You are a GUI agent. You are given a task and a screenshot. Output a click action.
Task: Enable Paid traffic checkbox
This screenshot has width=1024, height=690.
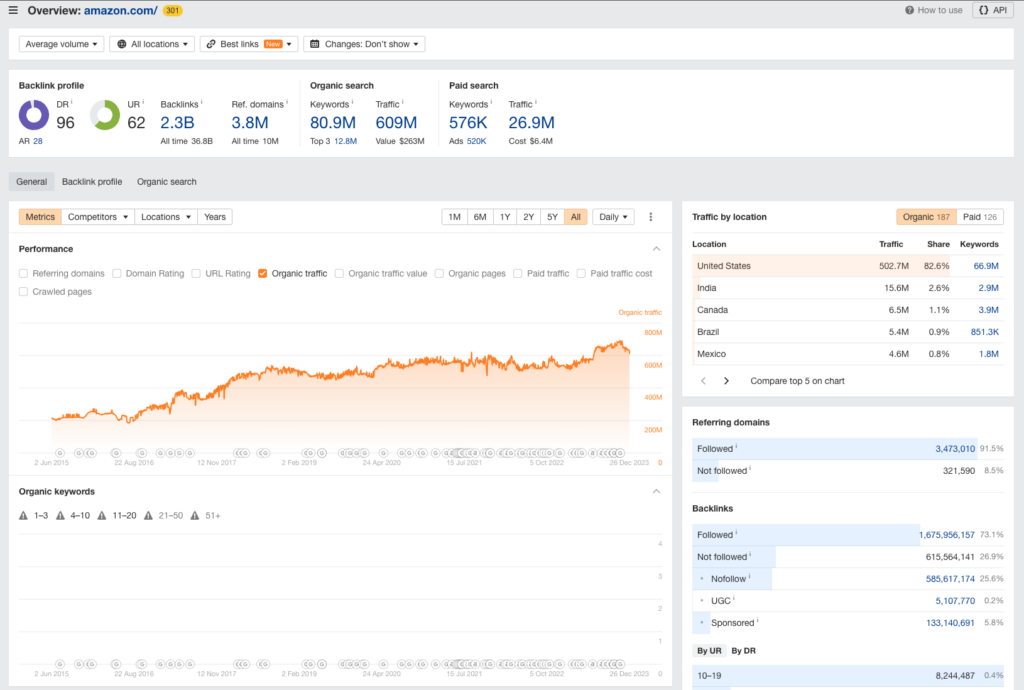[x=518, y=274]
